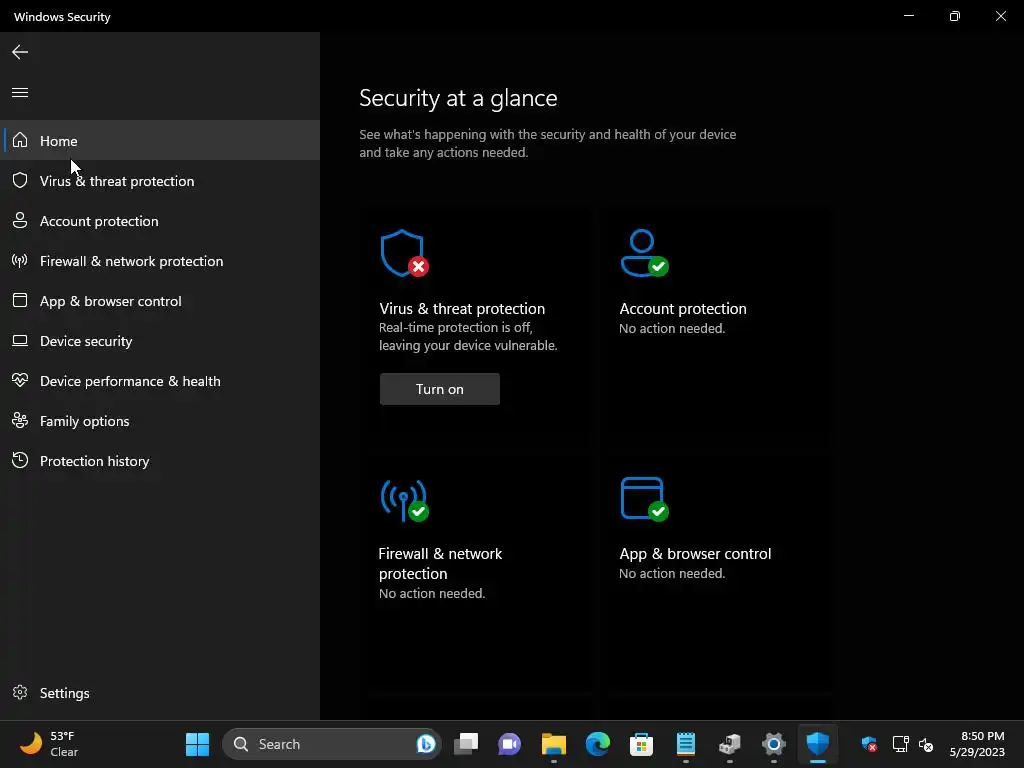Click the network icon in the system tray
Viewport: 1024px width, 768px height.
tap(901, 744)
